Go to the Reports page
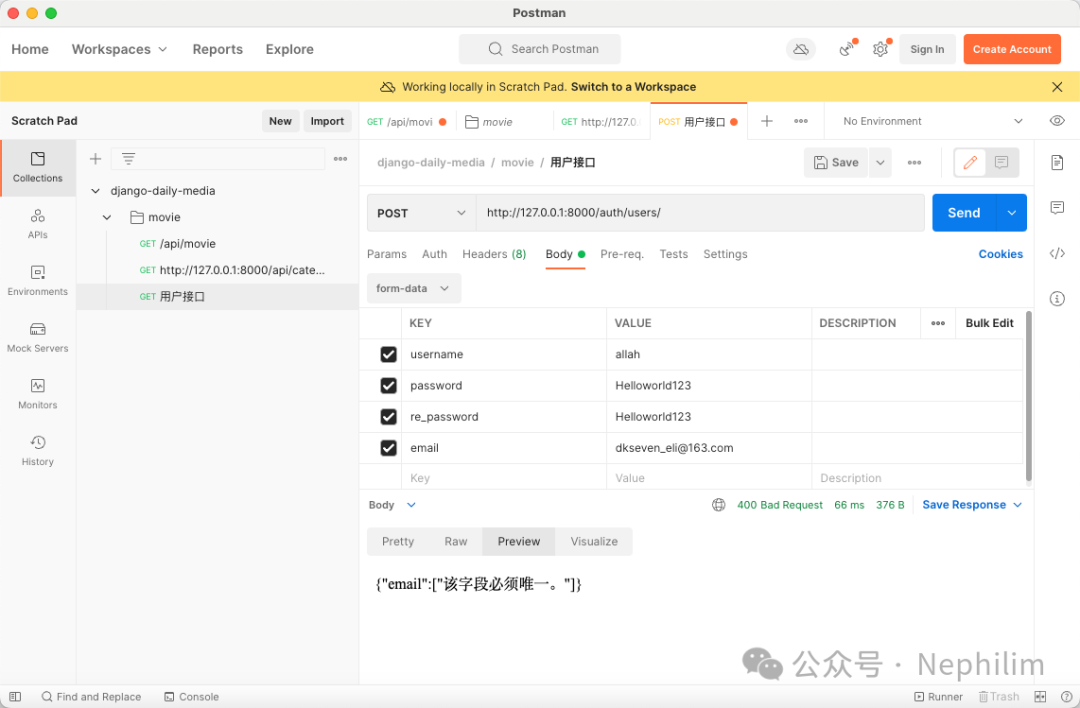Image resolution: width=1080 pixels, height=708 pixels. tap(218, 49)
